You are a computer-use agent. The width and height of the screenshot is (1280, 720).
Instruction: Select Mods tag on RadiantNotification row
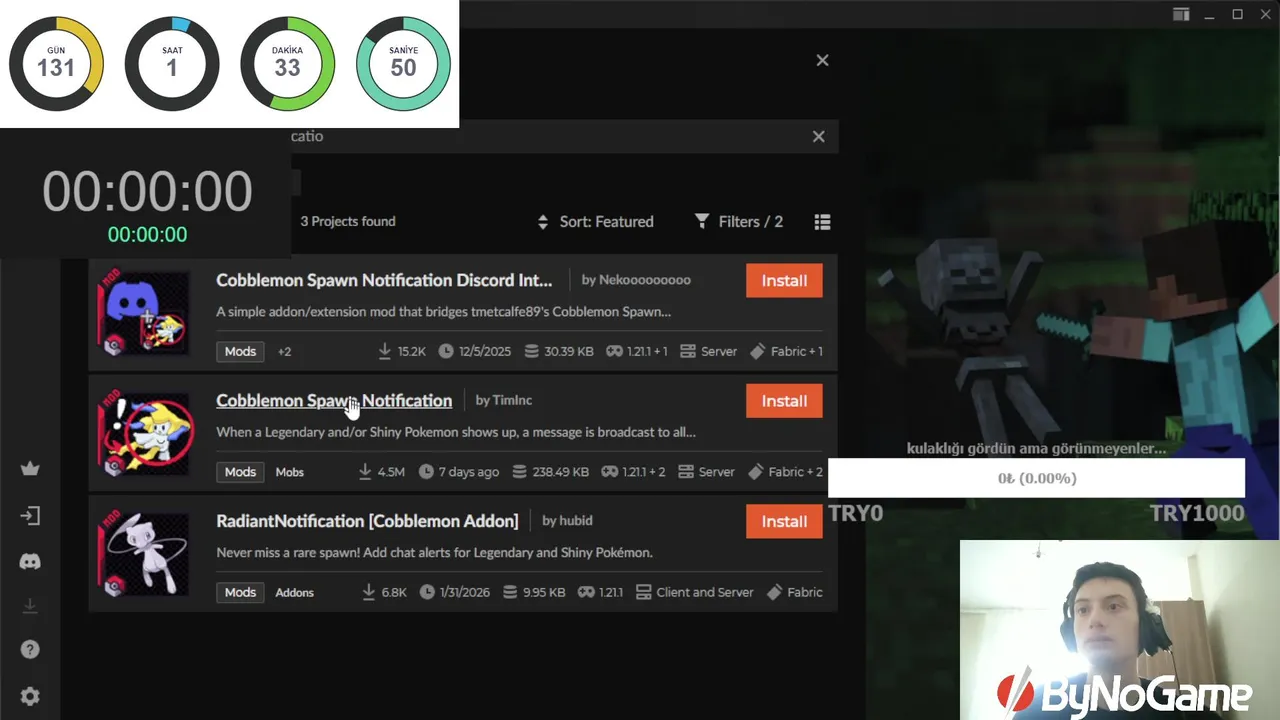coord(240,592)
